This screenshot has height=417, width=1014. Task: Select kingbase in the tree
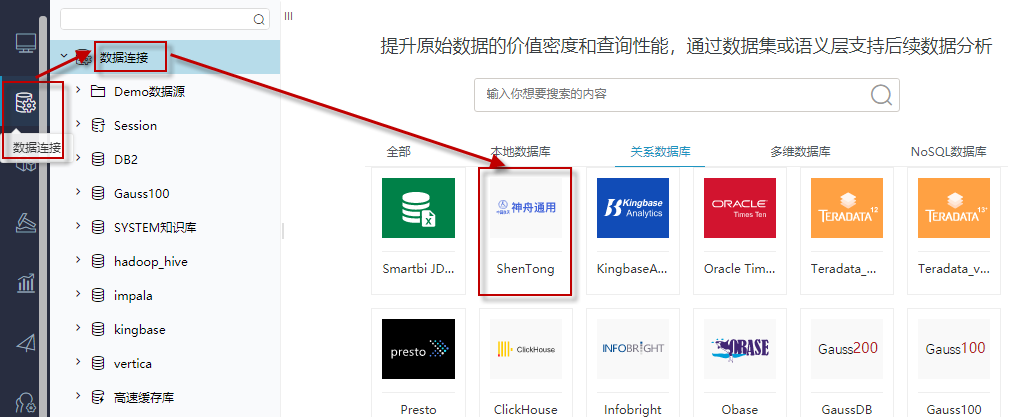pos(140,330)
